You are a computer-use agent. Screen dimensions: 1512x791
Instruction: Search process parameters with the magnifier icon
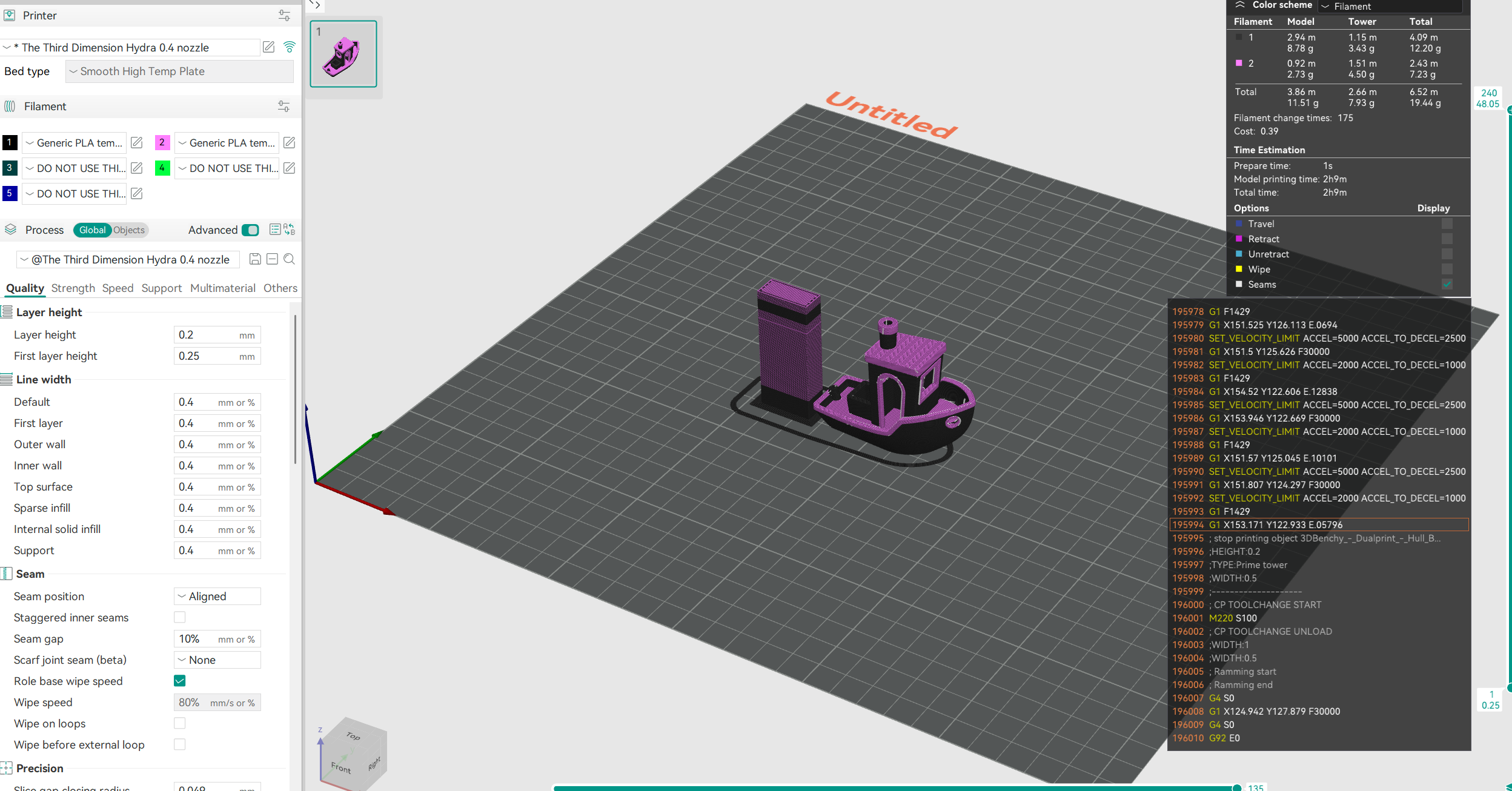point(290,259)
